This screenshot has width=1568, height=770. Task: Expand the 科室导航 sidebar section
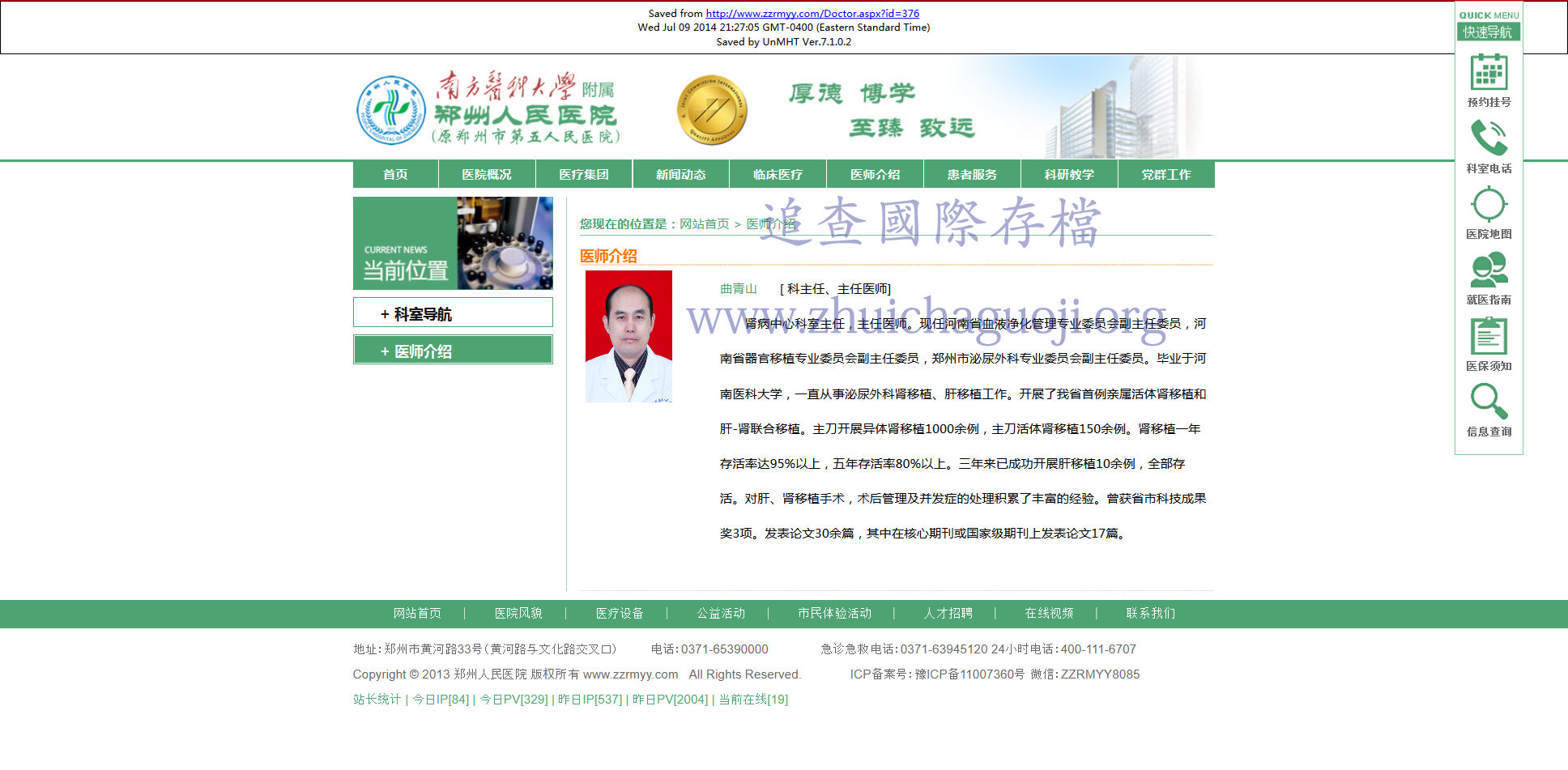click(x=453, y=313)
